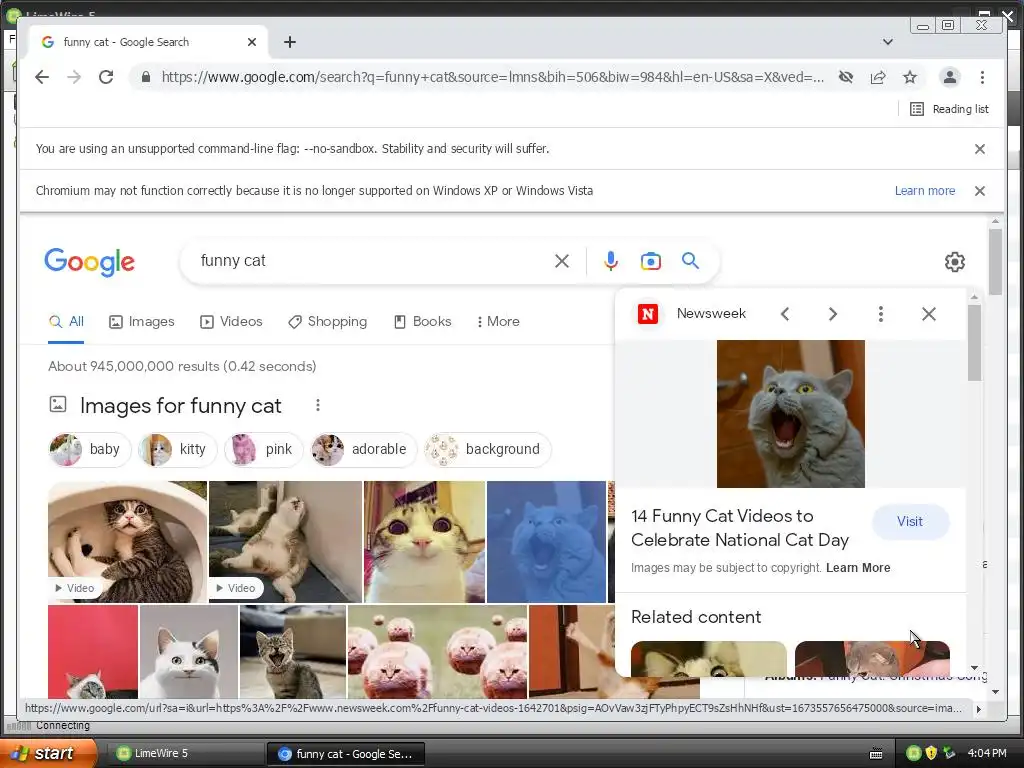Open lying cat video thumbnail
1024x768 pixels.
coord(285,541)
